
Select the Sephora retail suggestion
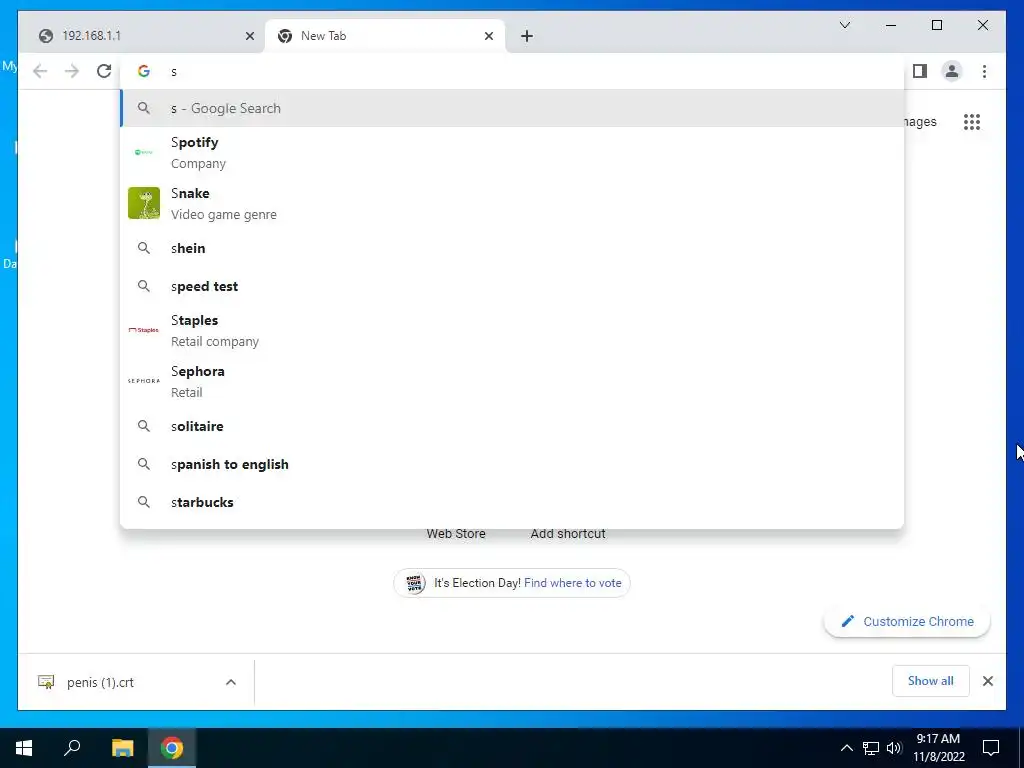512,381
